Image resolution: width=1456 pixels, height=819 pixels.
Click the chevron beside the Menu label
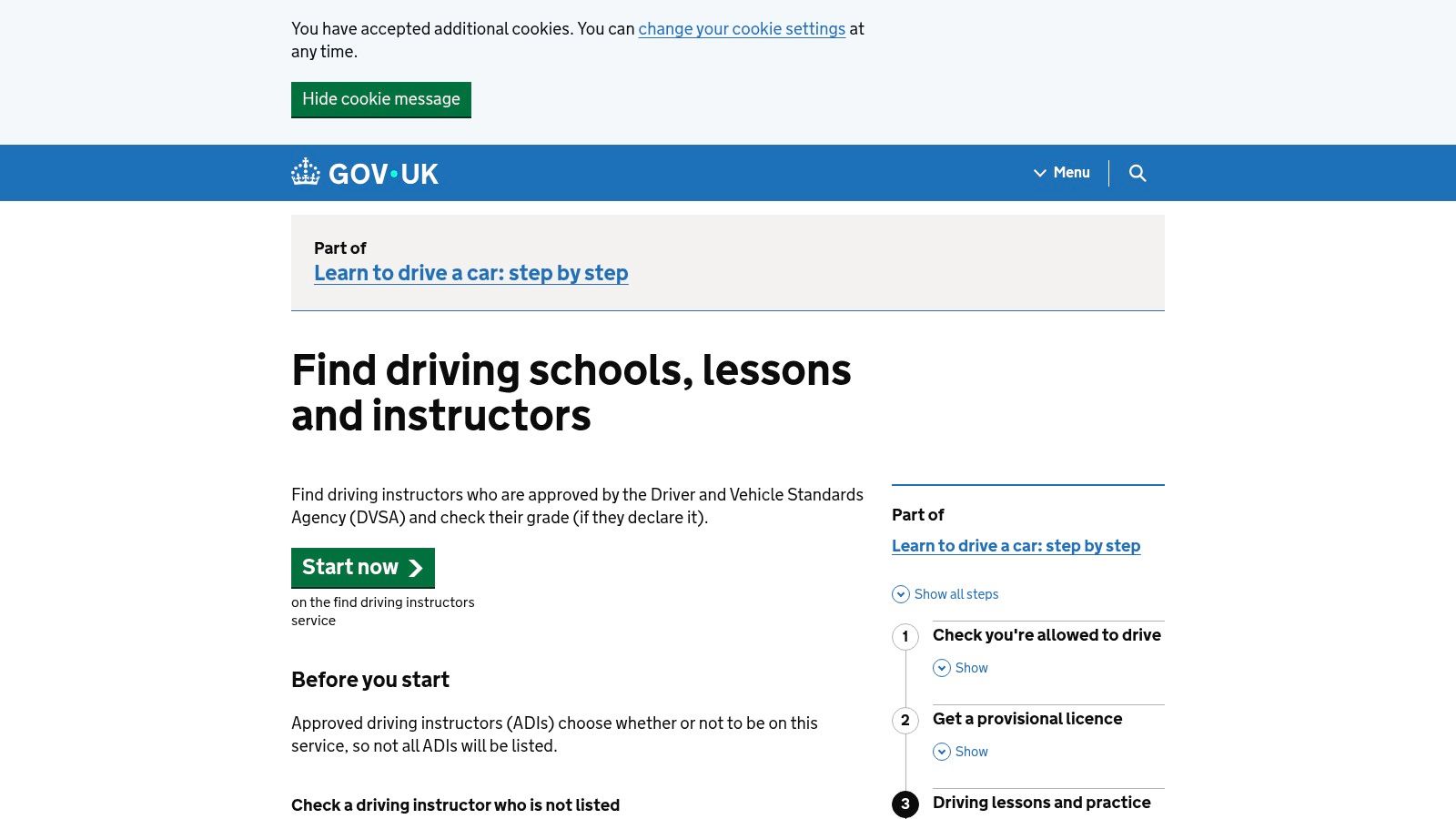click(x=1039, y=173)
